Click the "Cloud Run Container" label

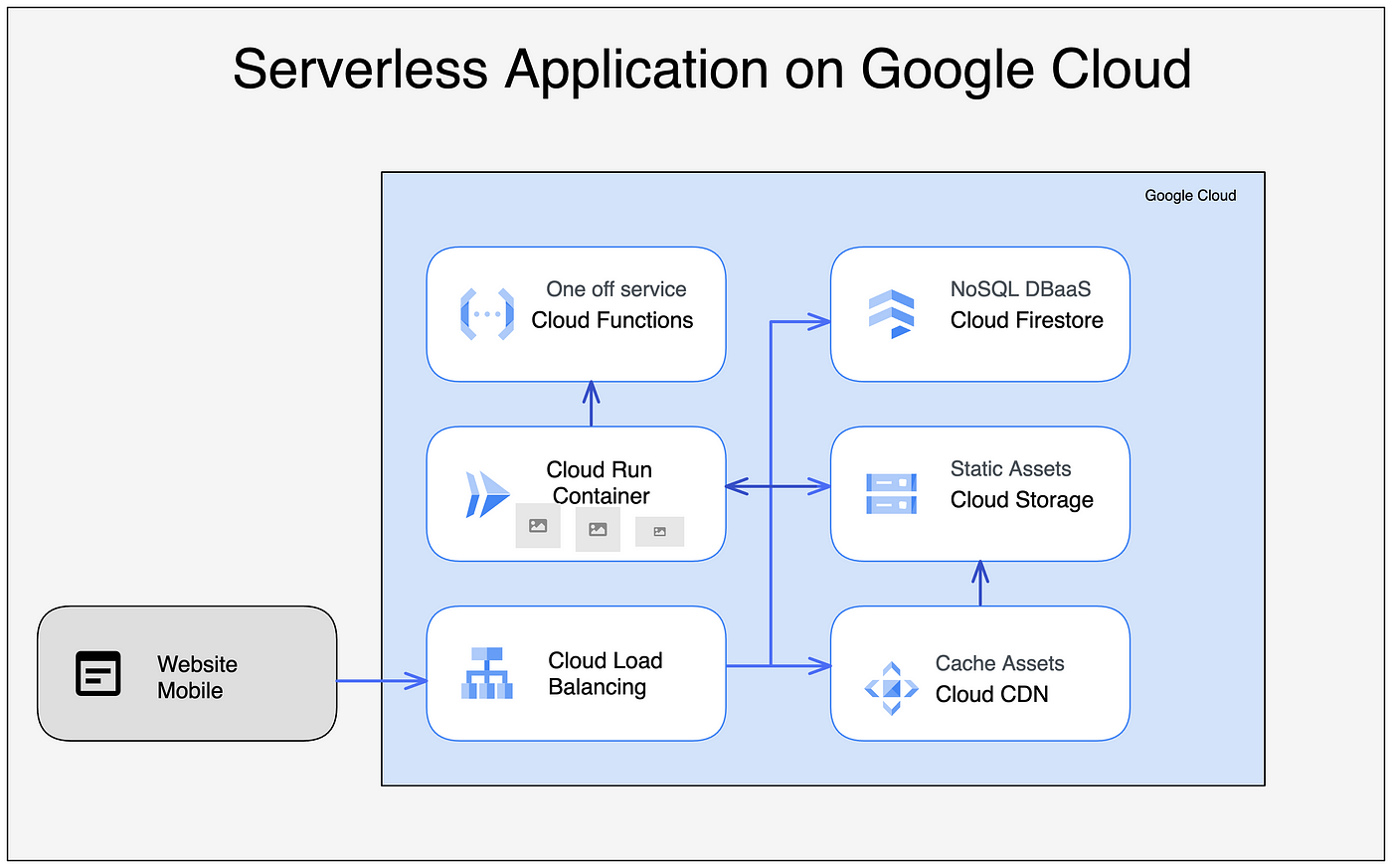pyautogui.click(x=601, y=482)
